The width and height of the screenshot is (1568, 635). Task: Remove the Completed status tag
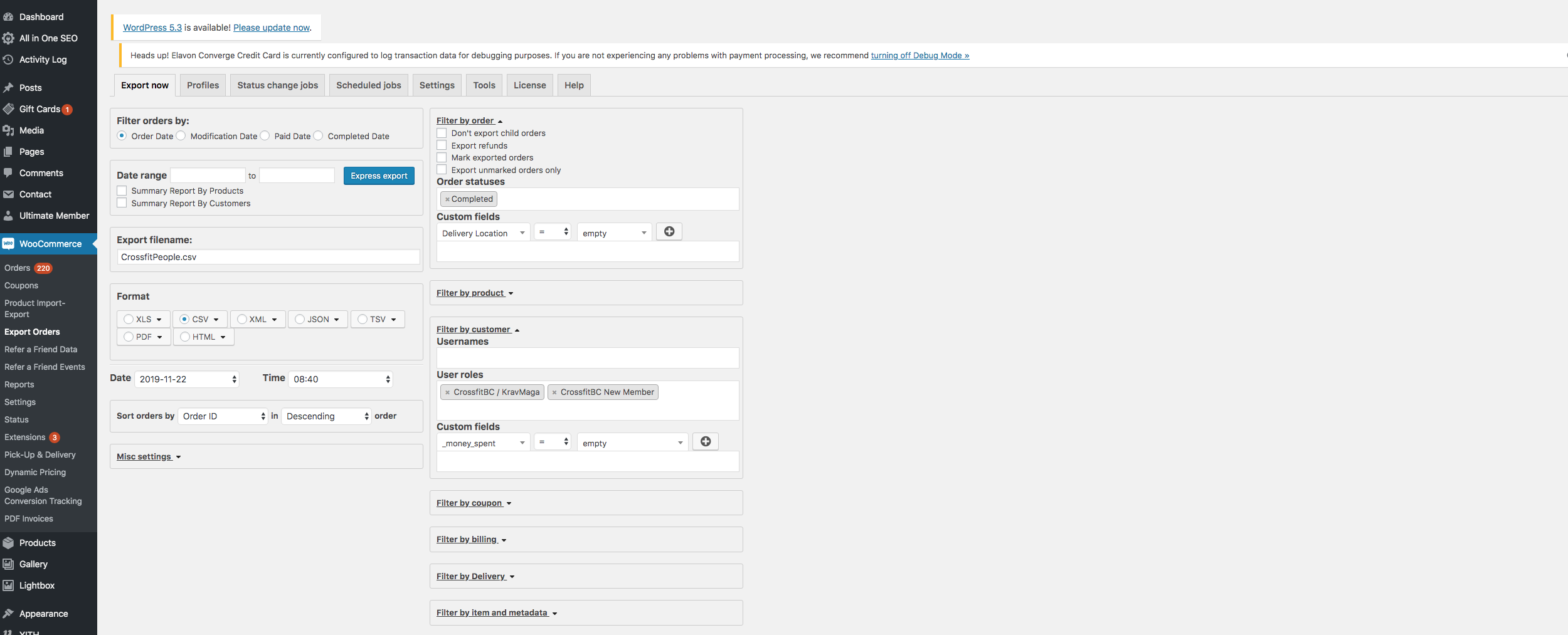447,199
